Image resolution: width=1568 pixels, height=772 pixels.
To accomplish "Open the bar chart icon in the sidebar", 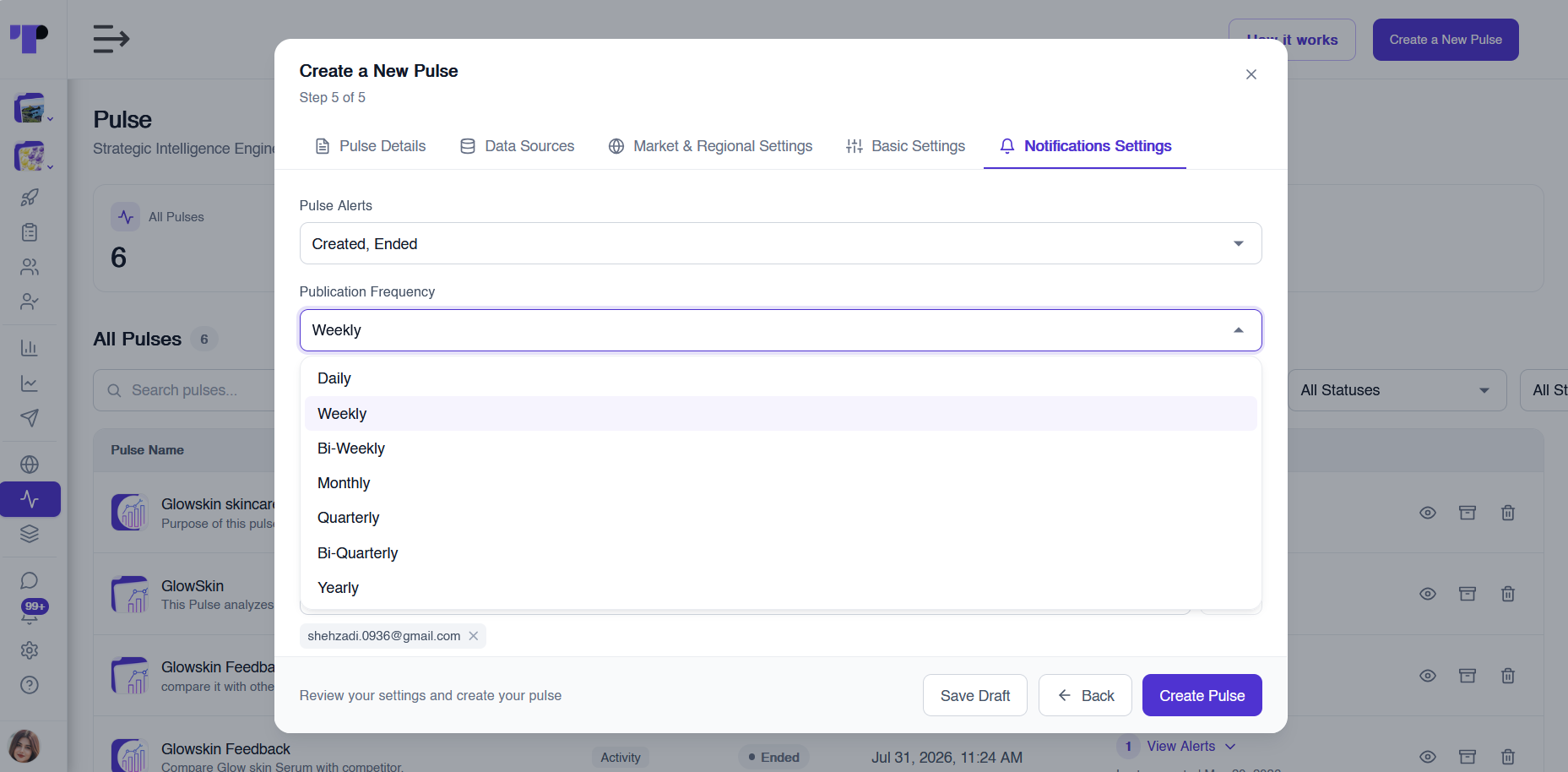I will click(30, 348).
